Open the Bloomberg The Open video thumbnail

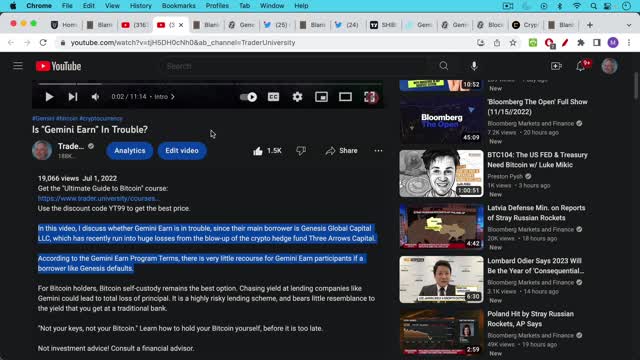441,120
